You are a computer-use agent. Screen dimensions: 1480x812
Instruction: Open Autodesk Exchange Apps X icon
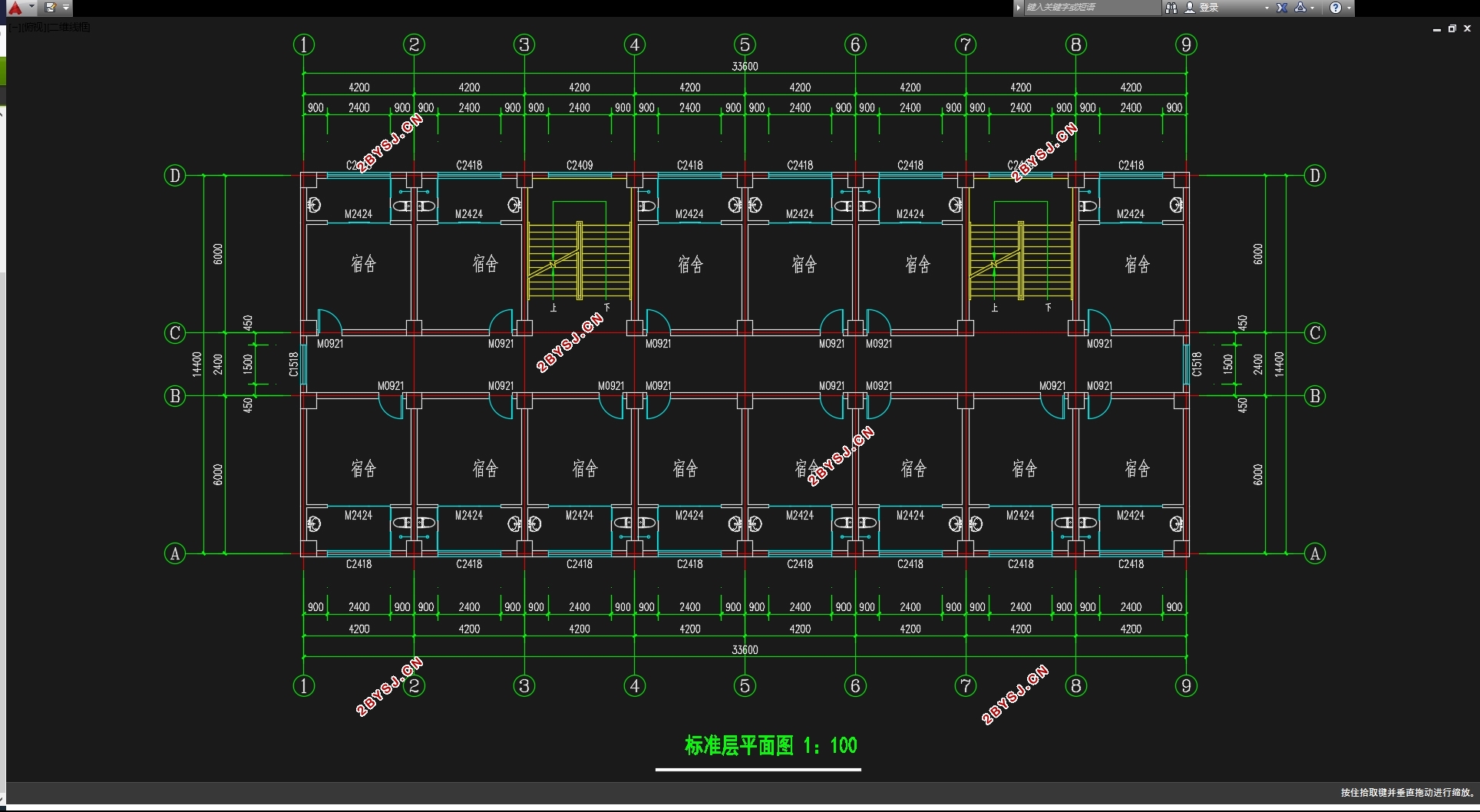pyautogui.click(x=1282, y=8)
